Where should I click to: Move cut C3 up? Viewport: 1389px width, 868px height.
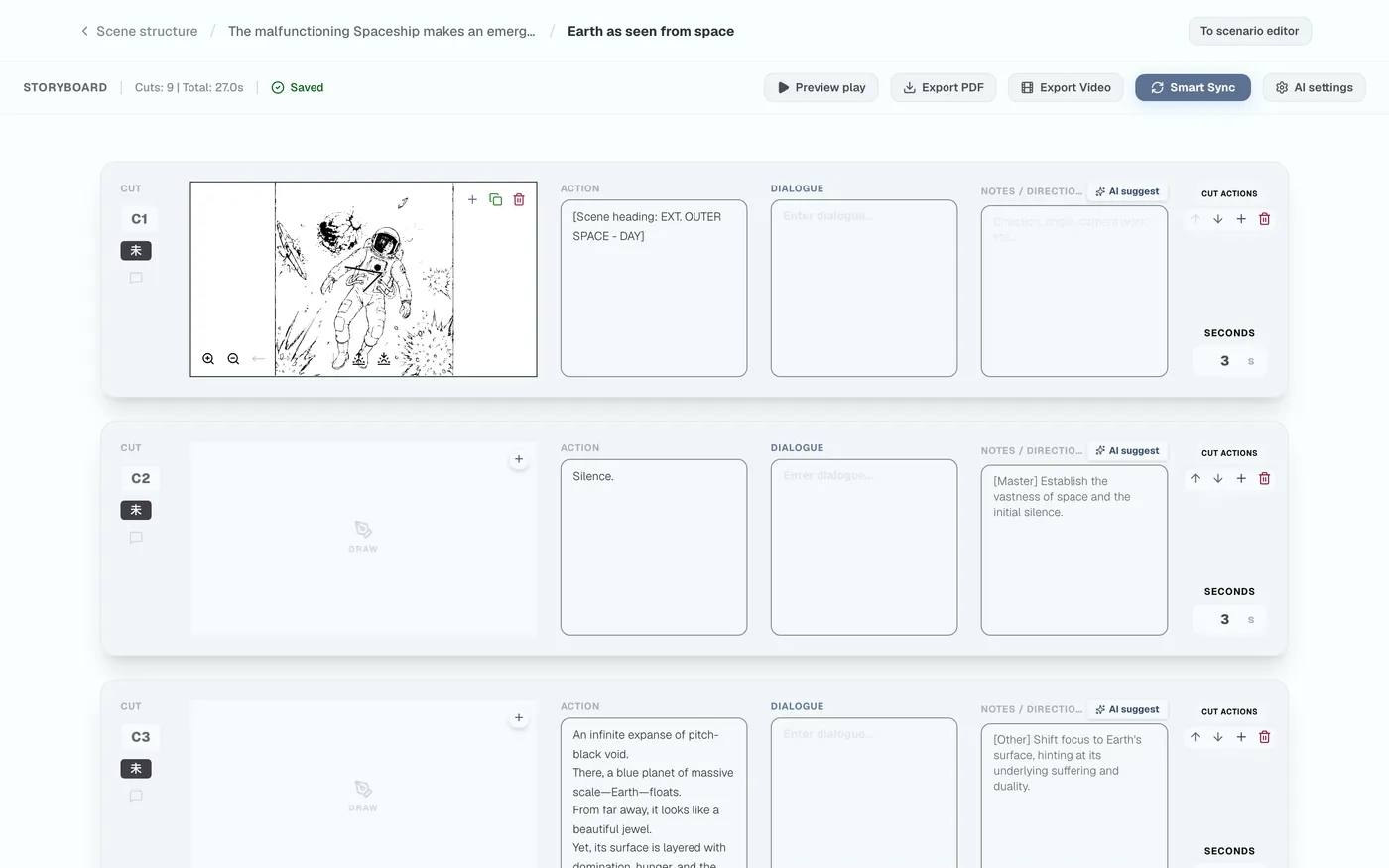(1195, 737)
